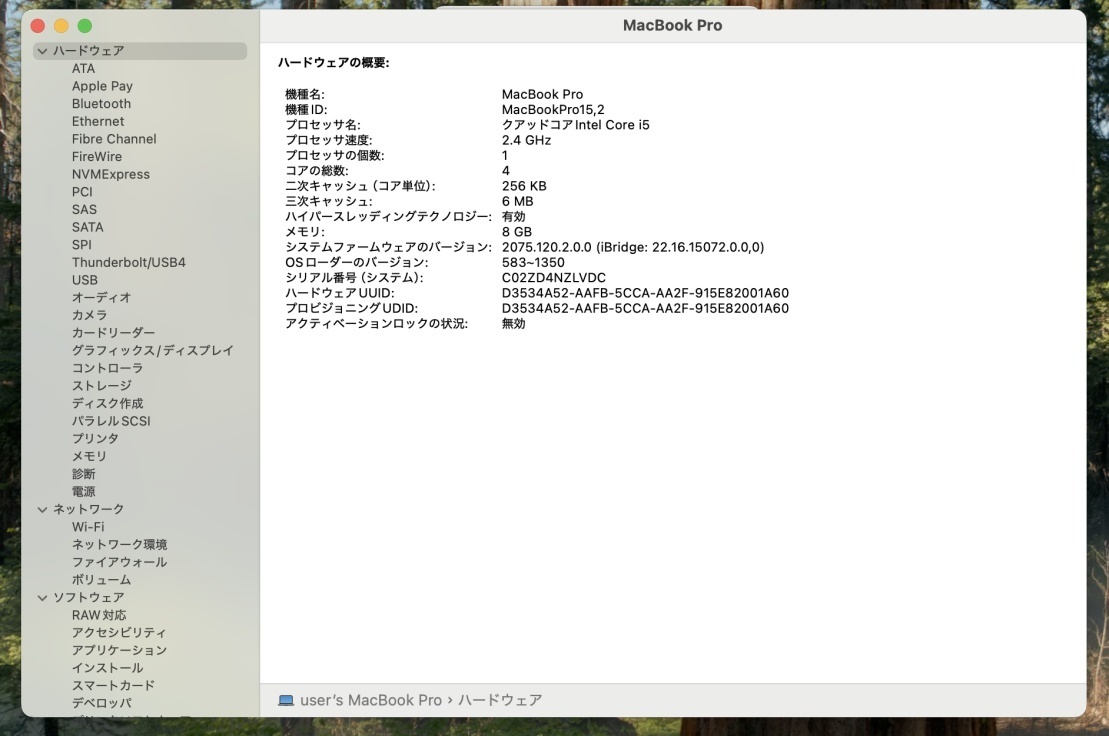Select カメラ in the hardware list

click(x=91, y=315)
